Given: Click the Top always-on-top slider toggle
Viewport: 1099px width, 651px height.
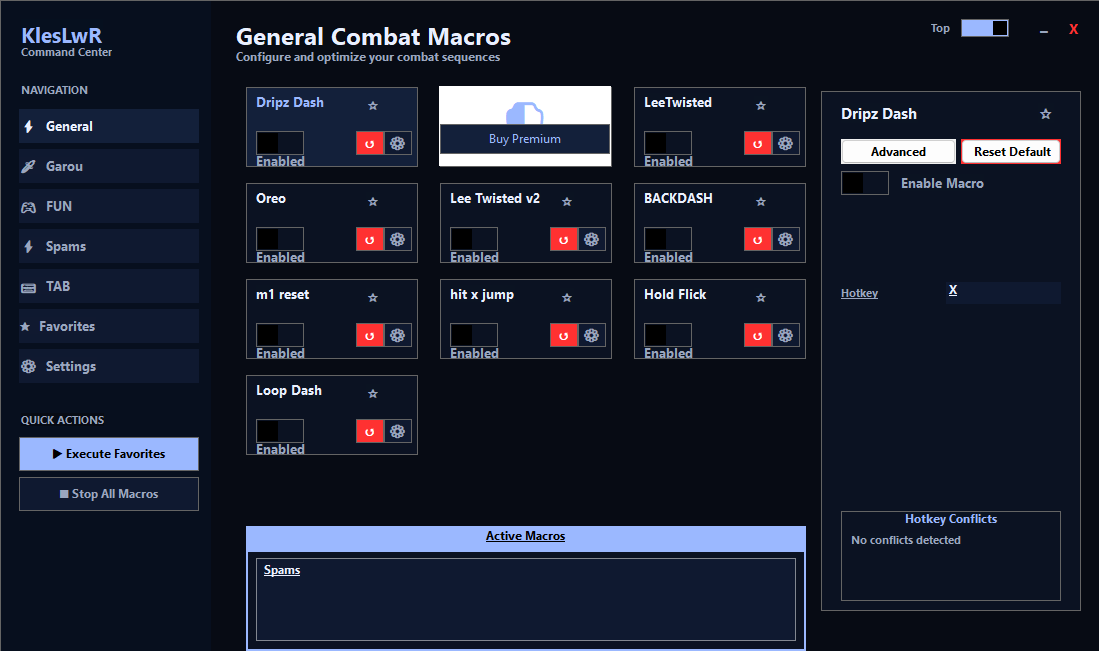Looking at the screenshot, I should pos(984,28).
